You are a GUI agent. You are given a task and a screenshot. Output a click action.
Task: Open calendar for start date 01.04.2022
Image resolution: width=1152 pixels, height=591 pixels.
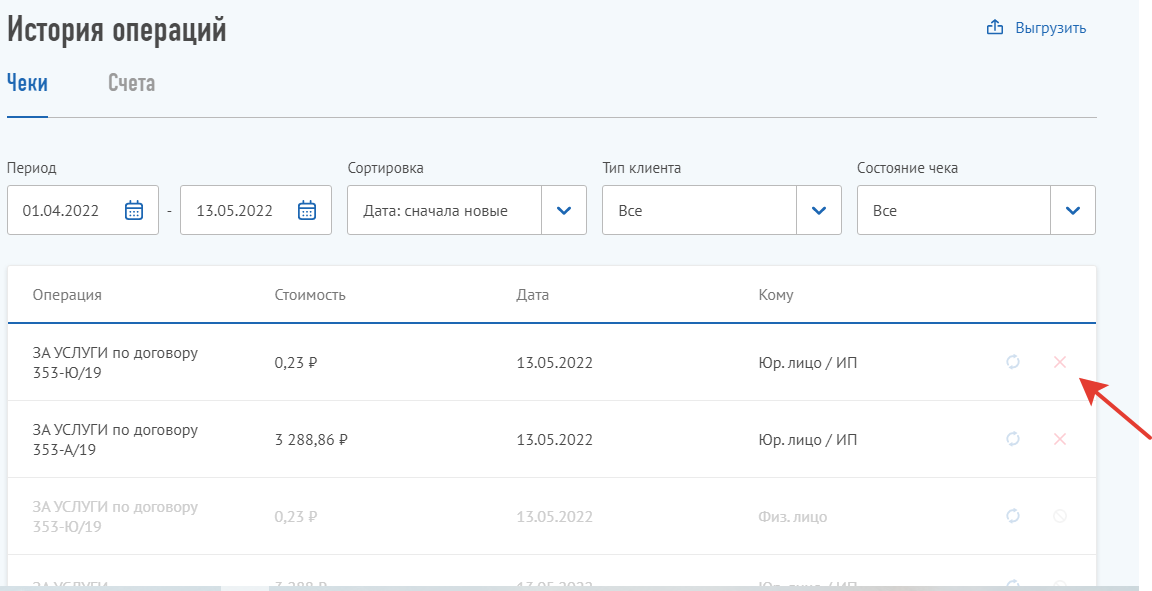134,210
